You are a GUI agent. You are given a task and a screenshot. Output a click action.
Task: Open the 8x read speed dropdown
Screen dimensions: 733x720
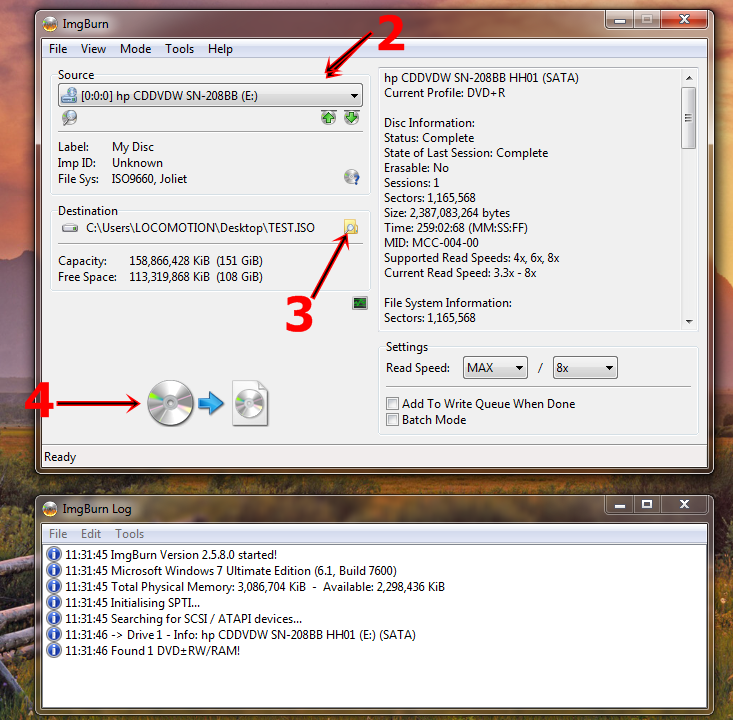tap(585, 368)
